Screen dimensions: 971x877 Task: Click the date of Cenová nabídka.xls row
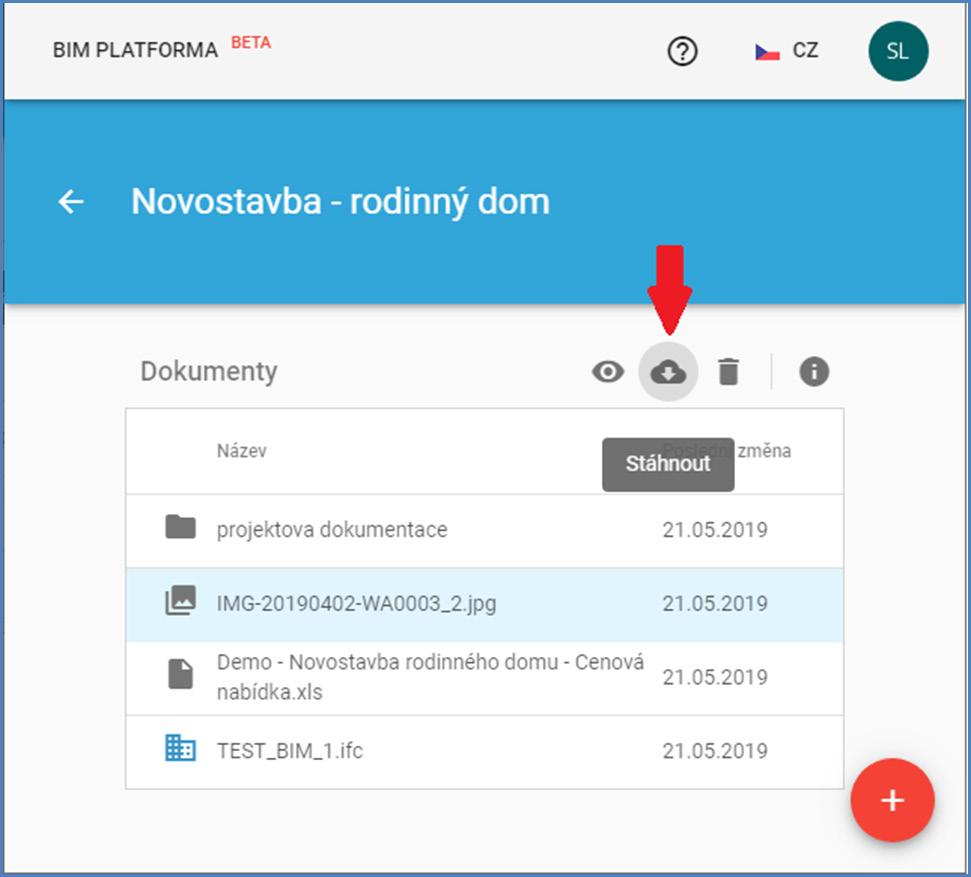[715, 677]
